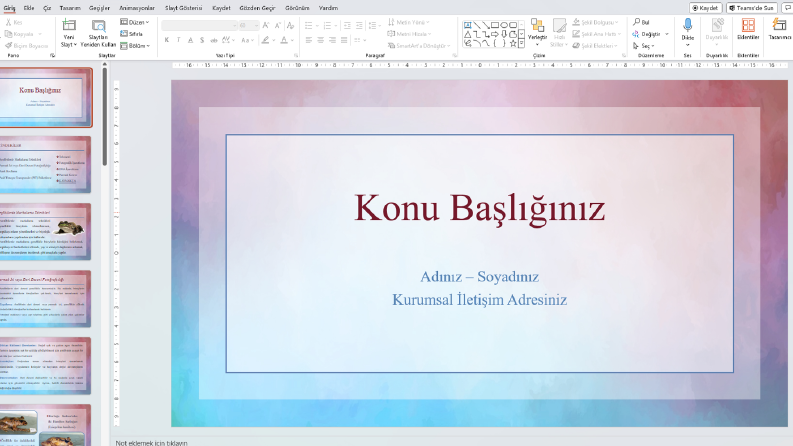The width and height of the screenshot is (793, 446).
Task: Select the oval shape in gallery
Action: click(x=504, y=25)
